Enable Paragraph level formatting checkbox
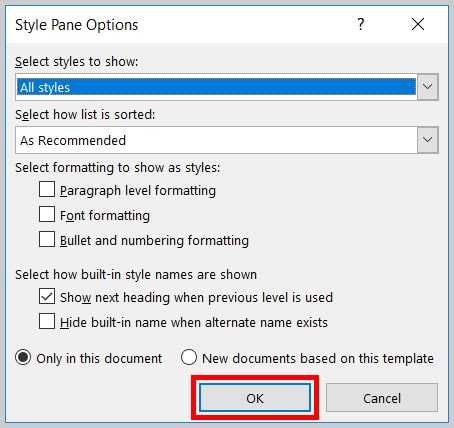454x428 pixels. [x=47, y=189]
